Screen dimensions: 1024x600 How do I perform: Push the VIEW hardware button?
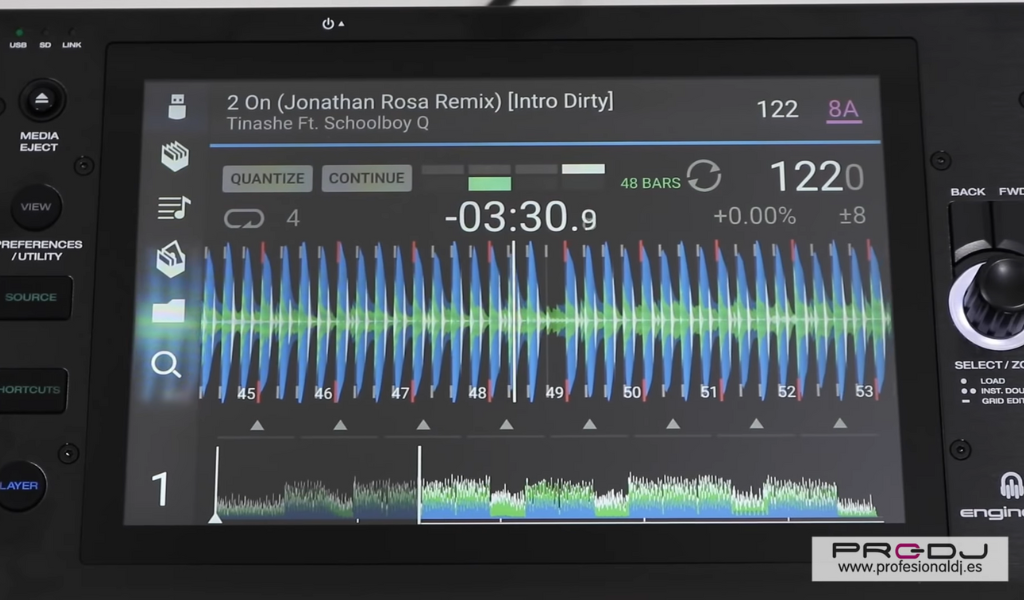35,207
